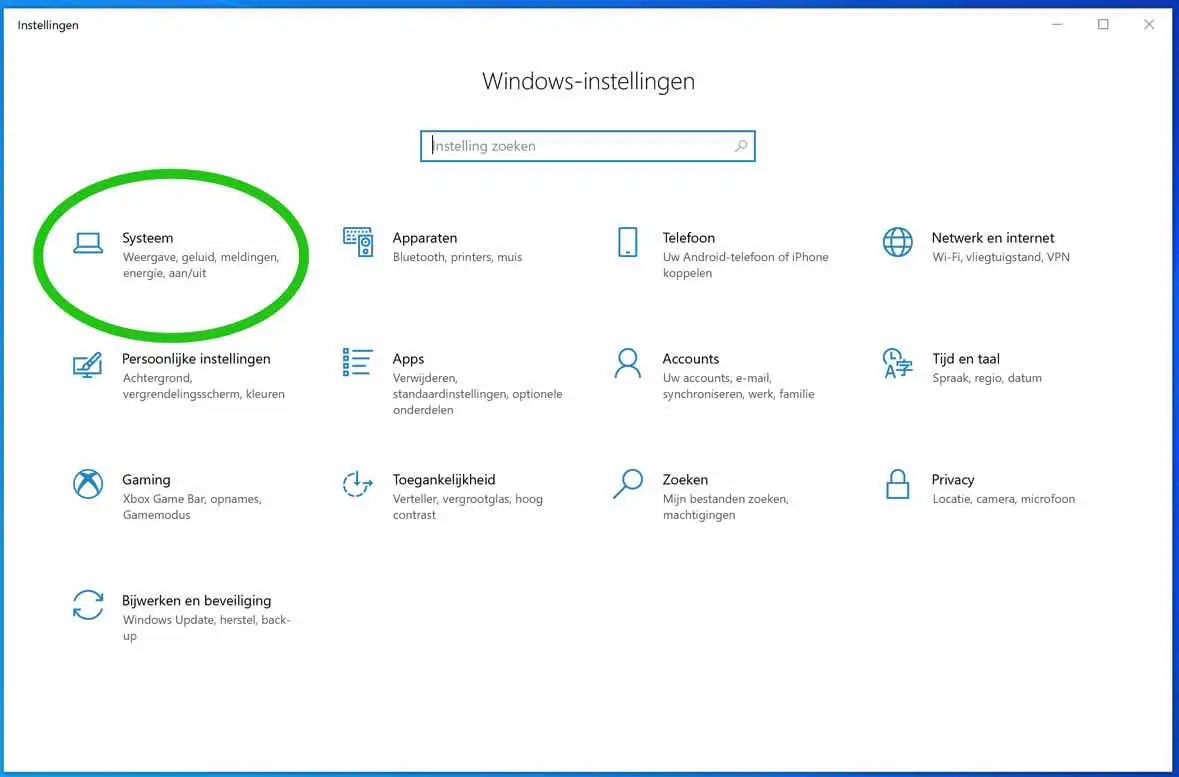Screen dimensions: 1179x777
Task: Open the Accounts category title
Action: [690, 359]
